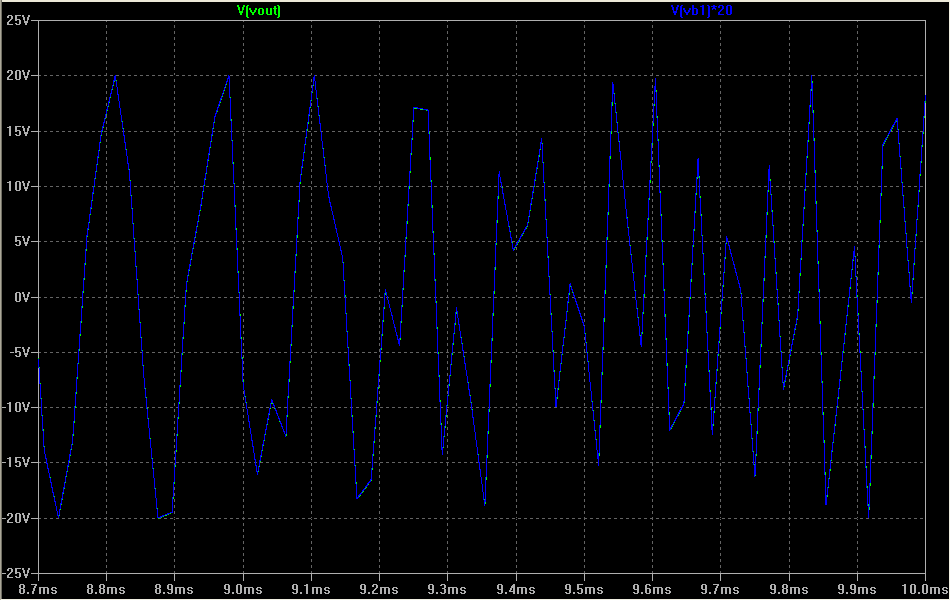
Task: Click the 10V y-axis label
Action: 18,186
